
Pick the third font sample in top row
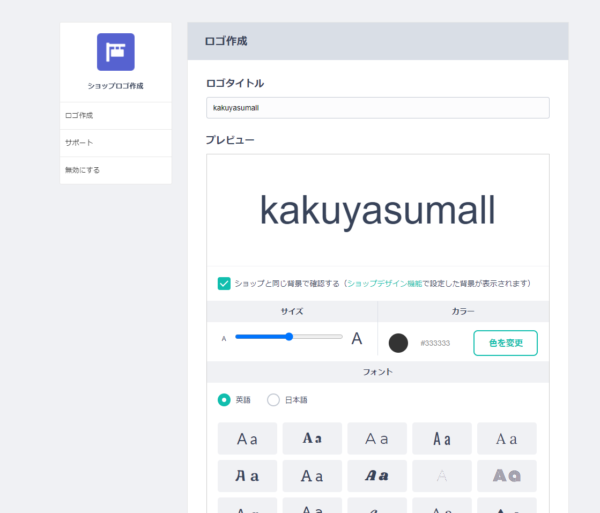[377, 438]
